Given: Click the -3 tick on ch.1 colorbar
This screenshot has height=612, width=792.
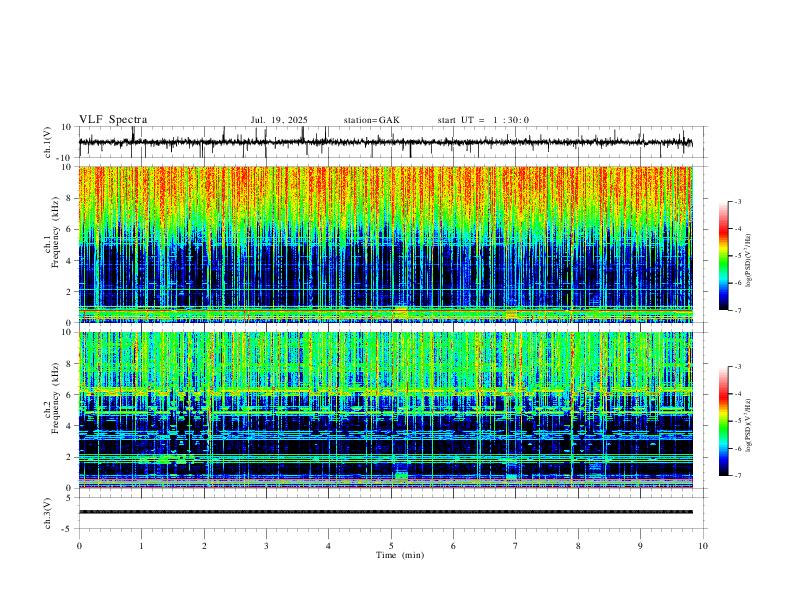Looking at the screenshot, I should pos(737,201).
